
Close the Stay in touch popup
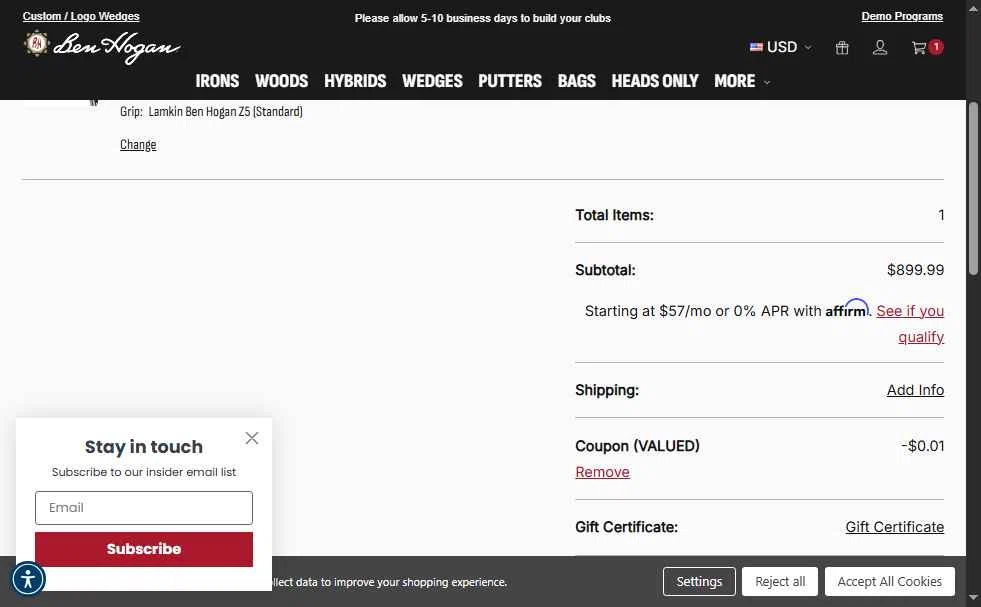(x=252, y=438)
